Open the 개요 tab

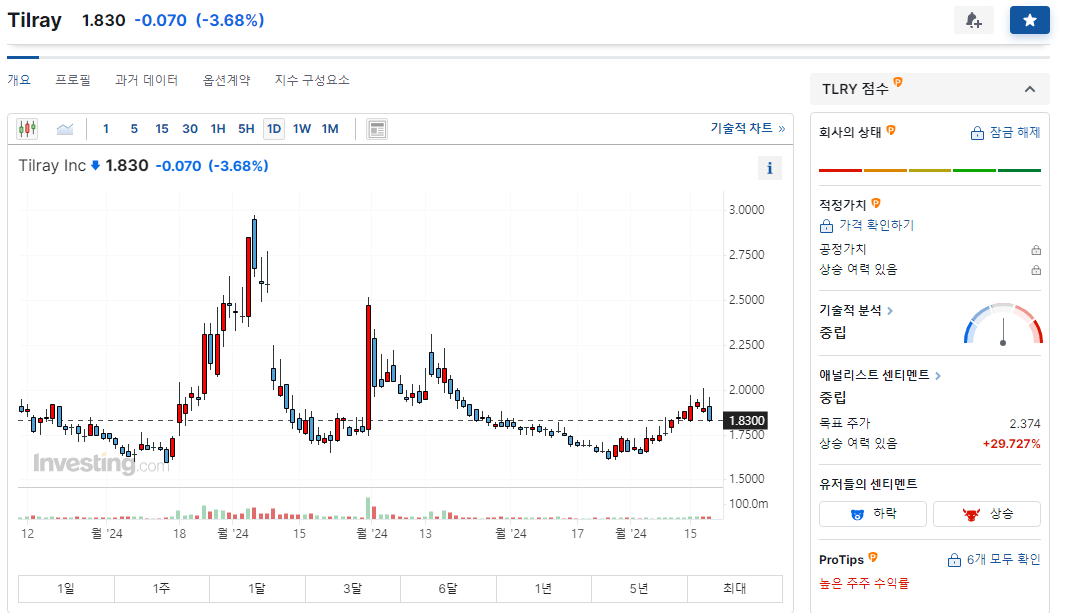pyautogui.click(x=19, y=80)
